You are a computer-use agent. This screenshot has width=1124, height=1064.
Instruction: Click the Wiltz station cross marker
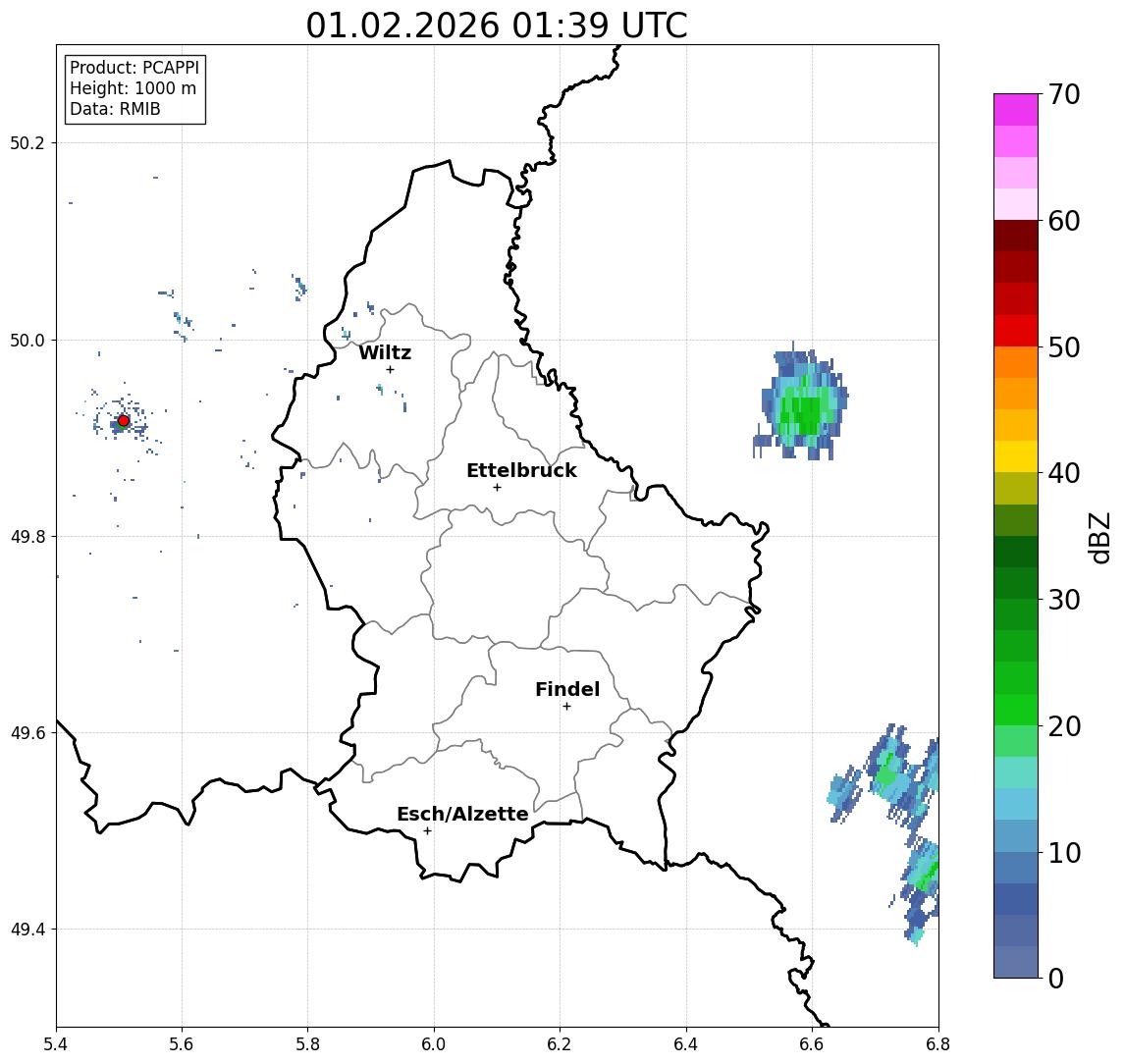point(390,369)
